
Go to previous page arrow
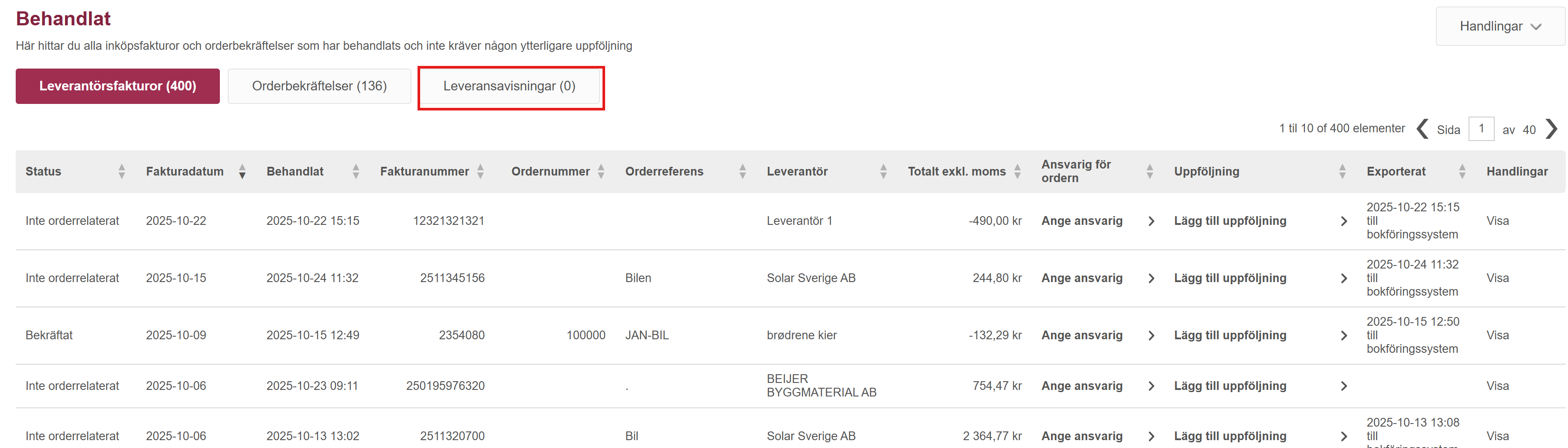(x=1423, y=129)
